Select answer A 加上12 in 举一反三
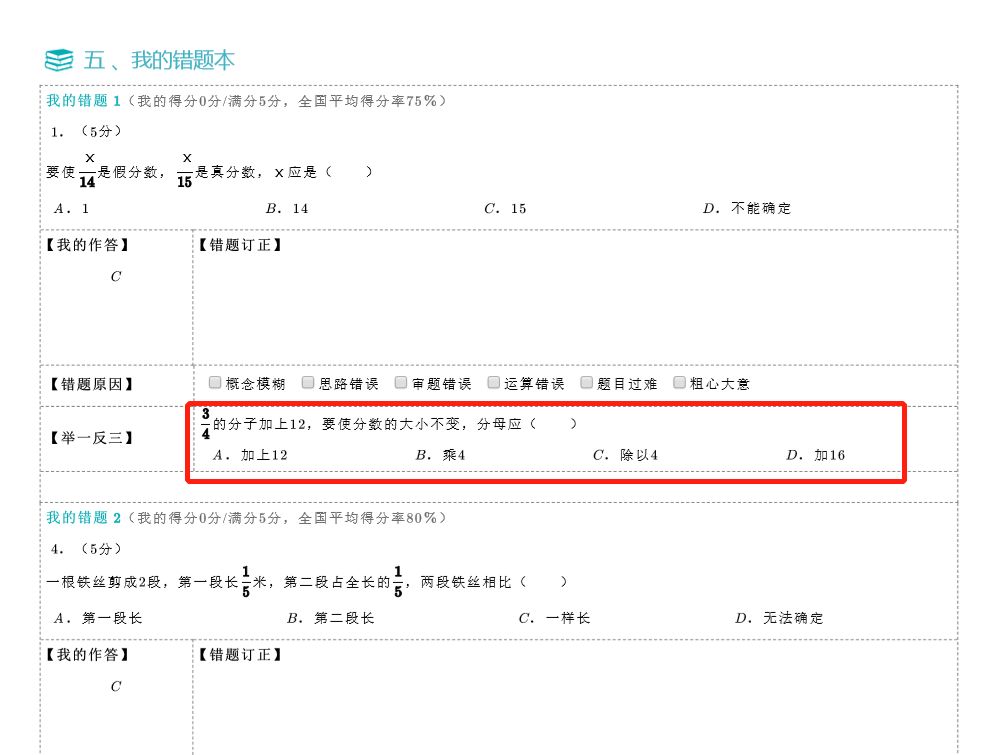This screenshot has width=990, height=755. point(251,455)
